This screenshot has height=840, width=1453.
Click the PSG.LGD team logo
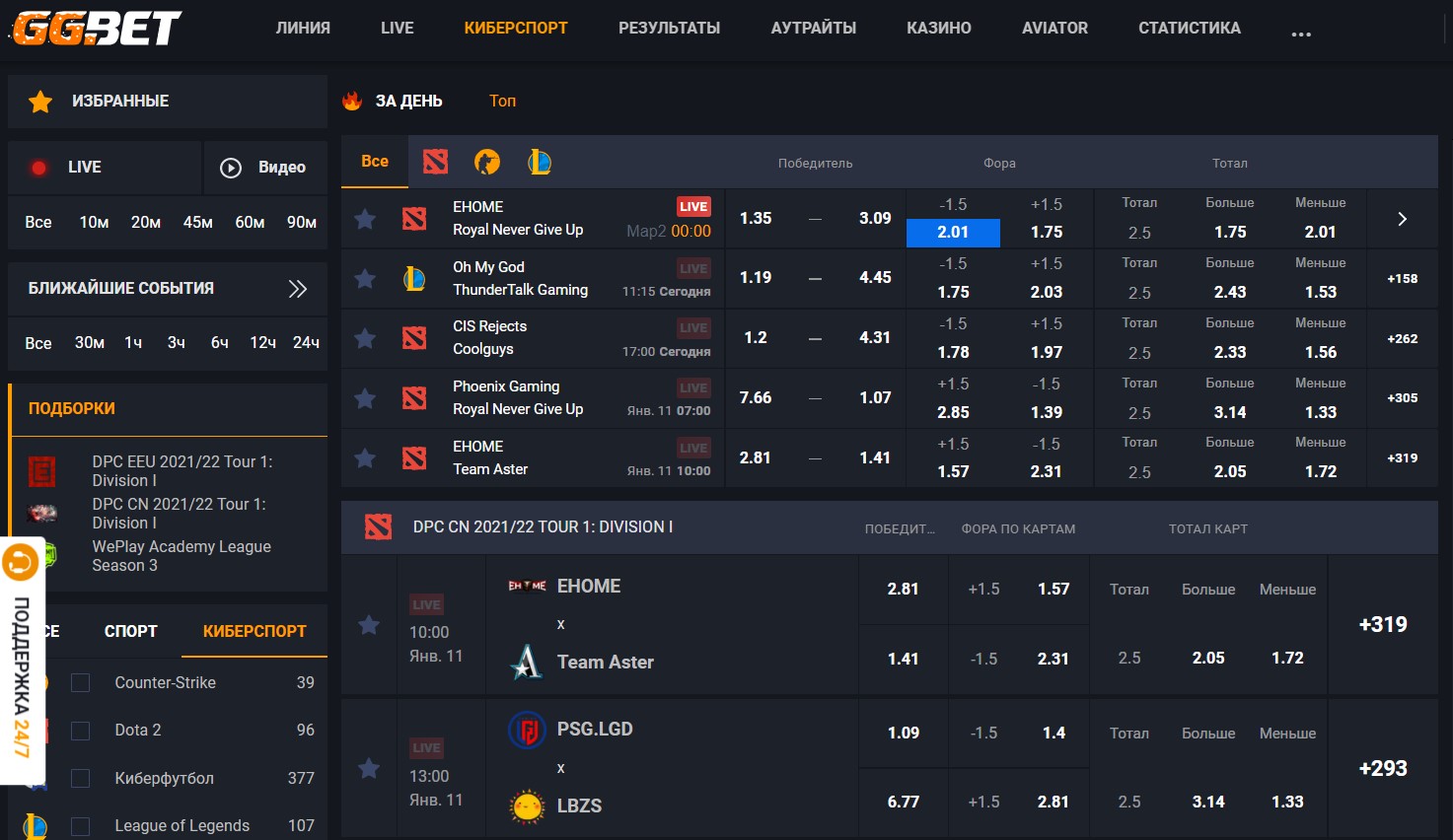[527, 731]
